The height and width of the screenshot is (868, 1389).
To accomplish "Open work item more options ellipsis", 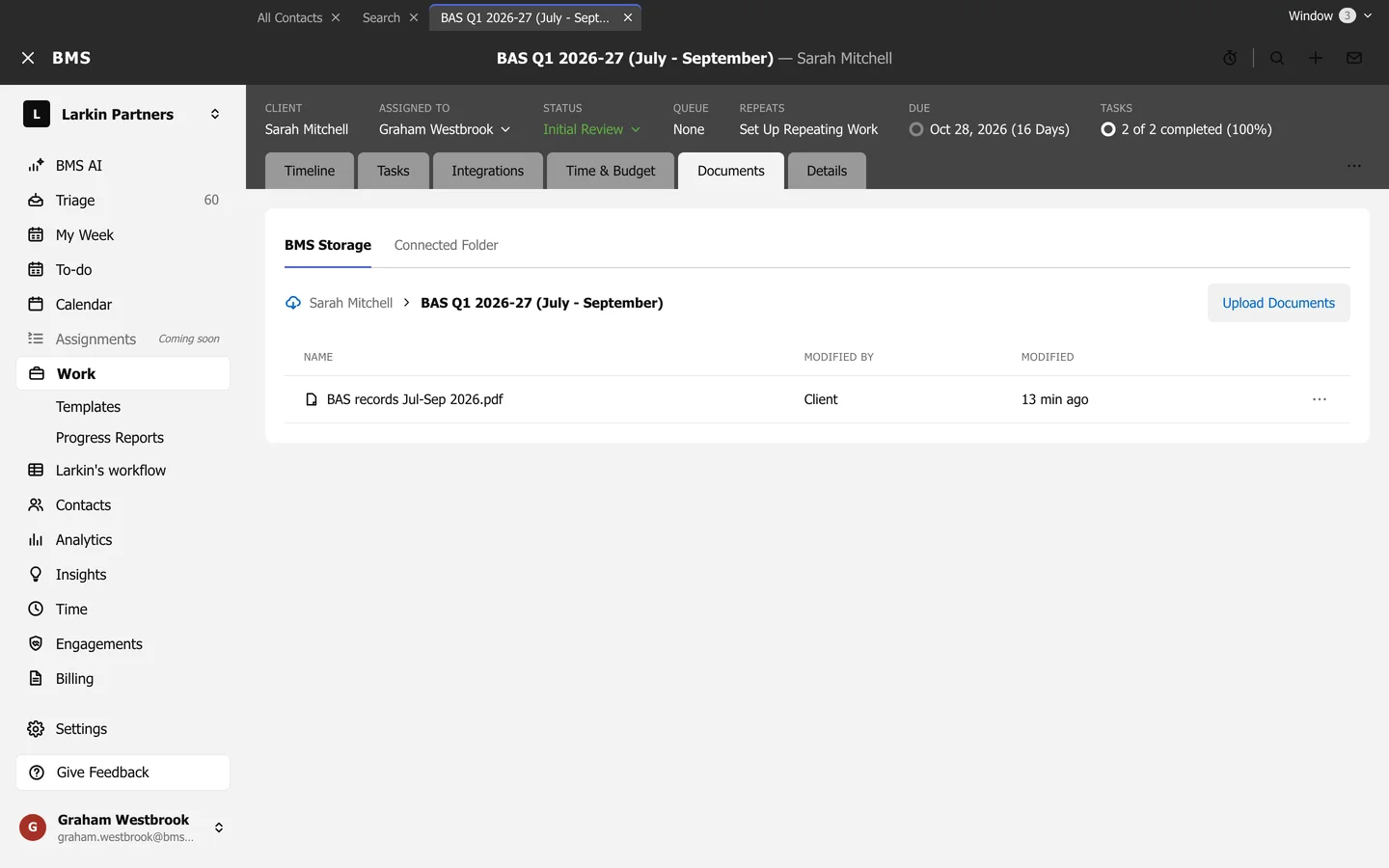I will coord(1354,166).
